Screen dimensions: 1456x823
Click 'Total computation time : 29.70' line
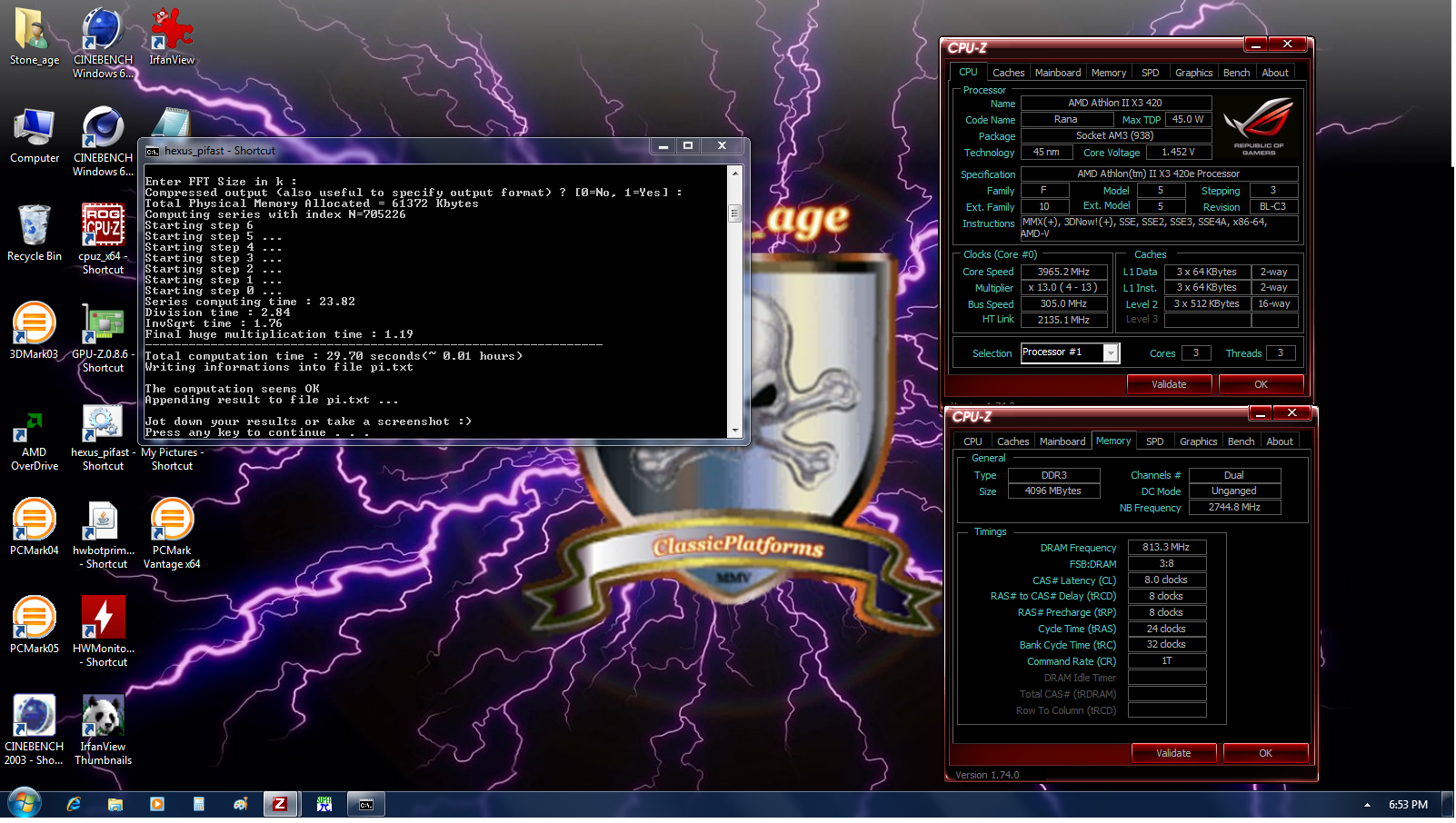click(334, 356)
